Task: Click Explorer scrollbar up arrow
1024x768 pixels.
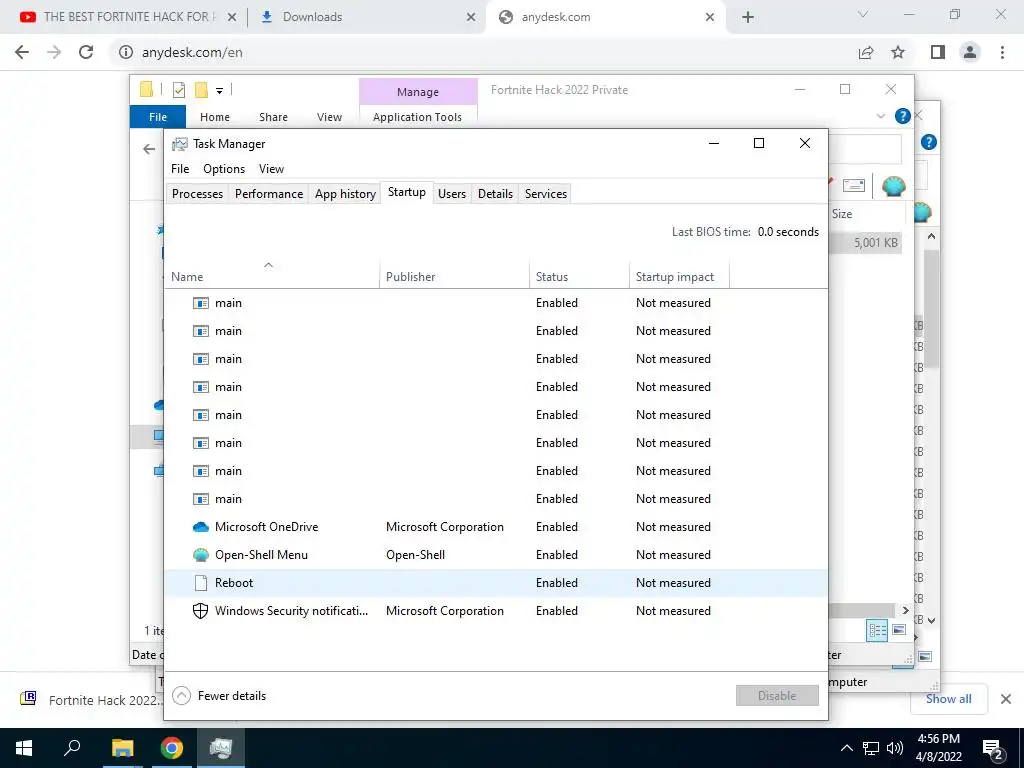Action: coord(931,236)
